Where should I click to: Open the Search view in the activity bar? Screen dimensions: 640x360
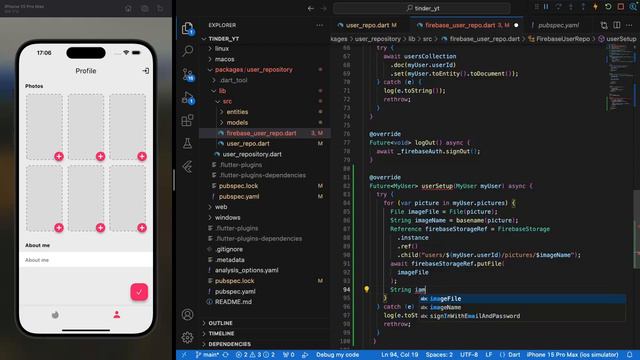pyautogui.click(x=187, y=51)
